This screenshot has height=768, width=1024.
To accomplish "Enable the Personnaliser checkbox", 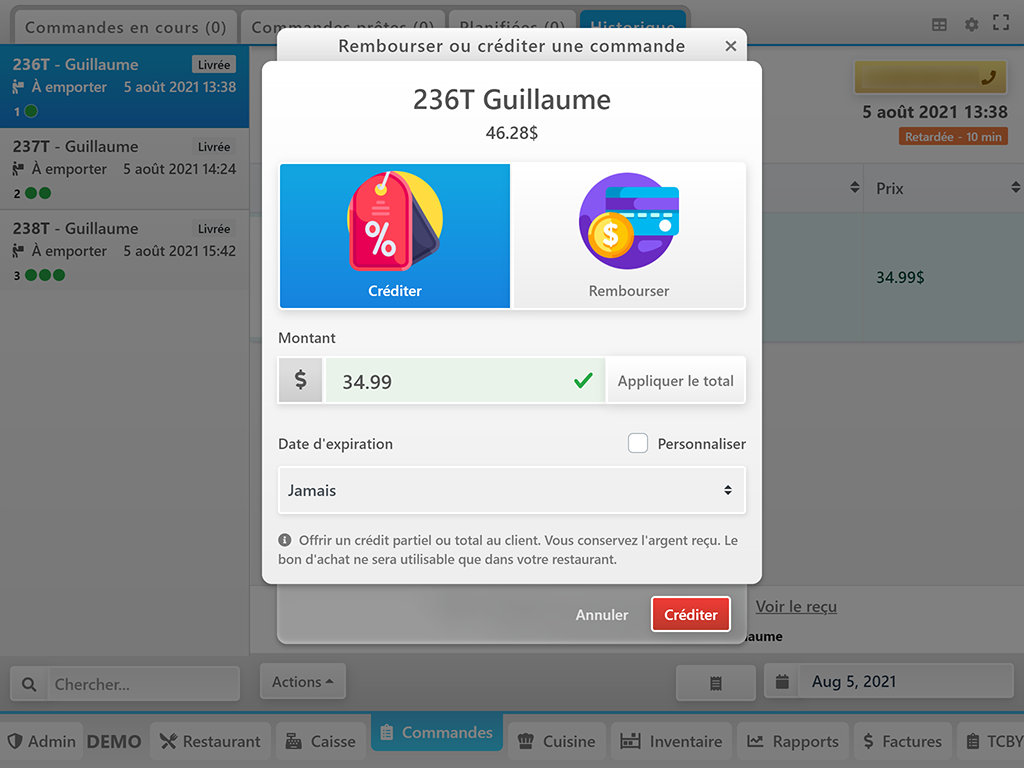I will tap(637, 443).
